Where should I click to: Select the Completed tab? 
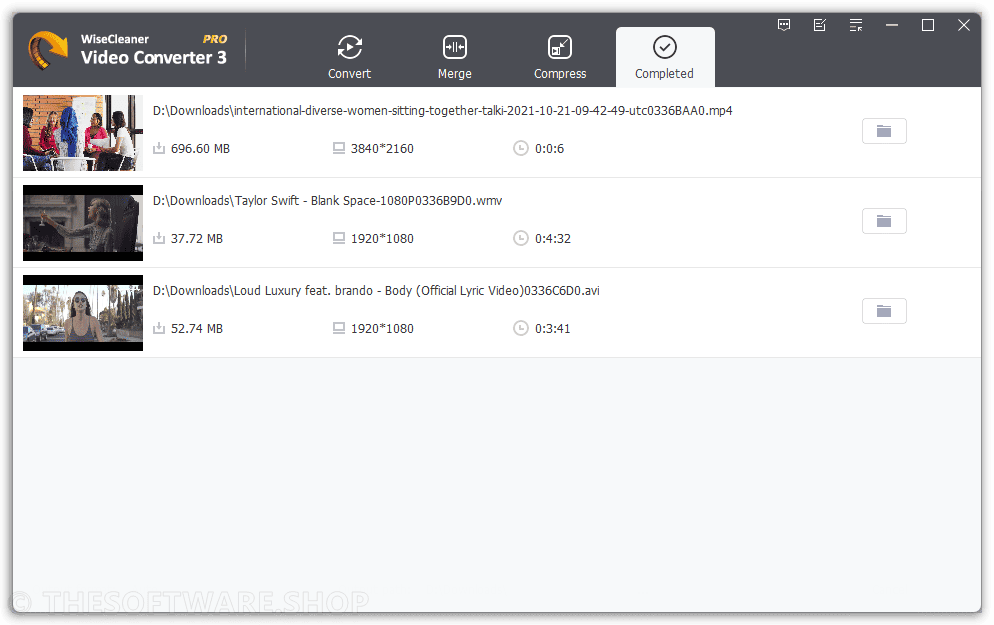pyautogui.click(x=665, y=57)
